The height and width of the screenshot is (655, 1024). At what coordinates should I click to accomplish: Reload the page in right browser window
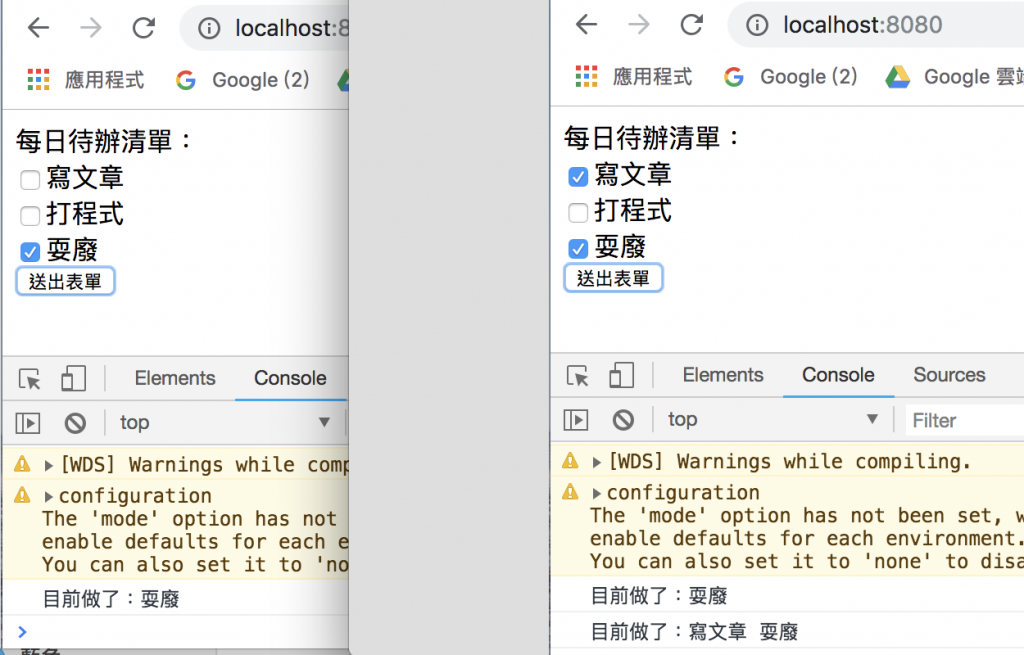tap(692, 25)
